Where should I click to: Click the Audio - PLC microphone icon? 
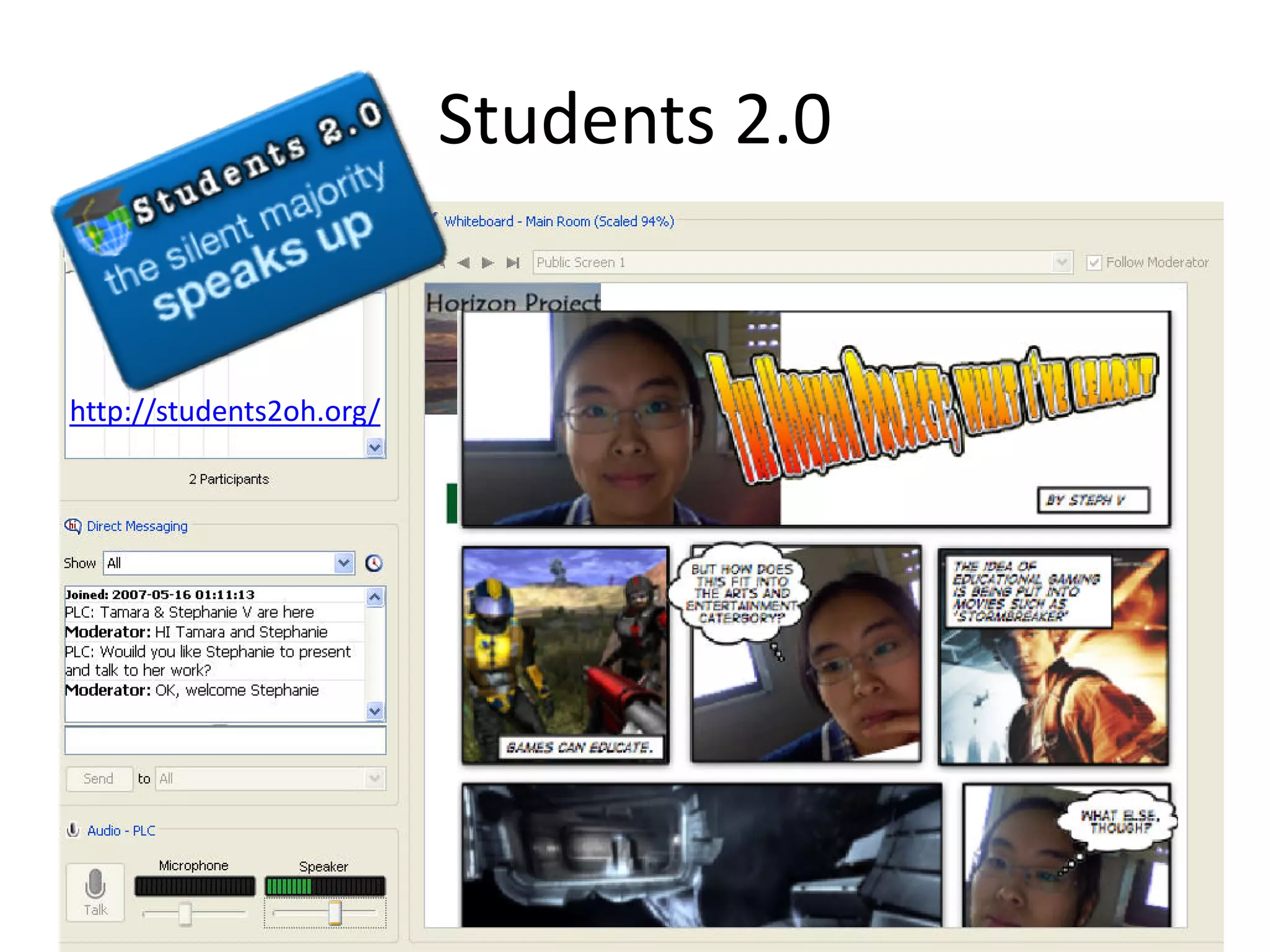pos(73,830)
